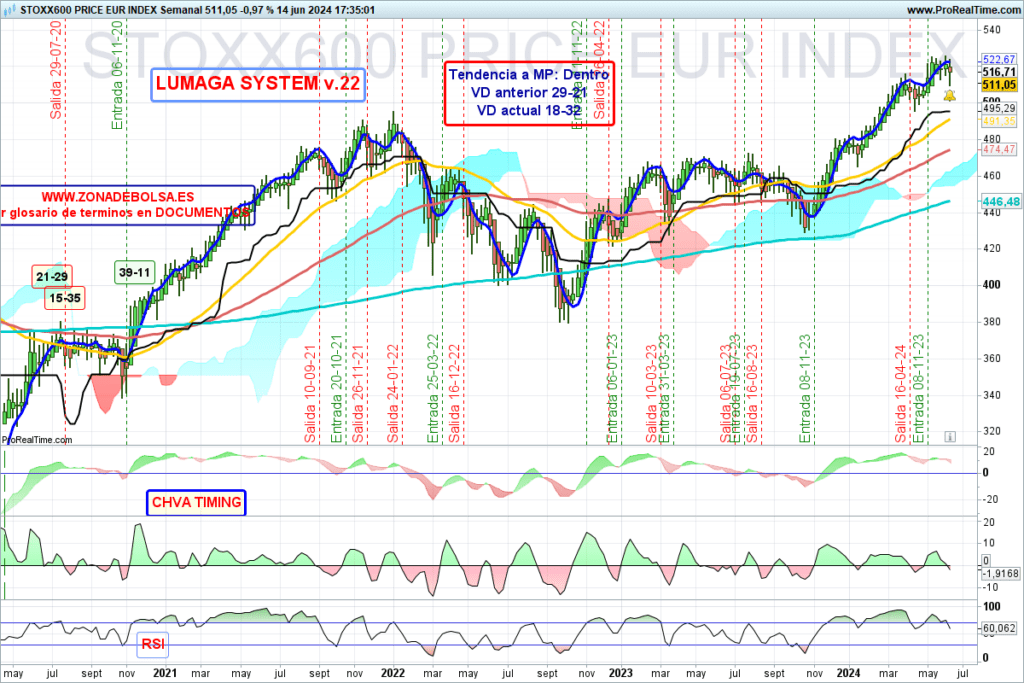Select the Tendencia a MP: Dentro text box
1024x683 pixels.
pos(529,93)
